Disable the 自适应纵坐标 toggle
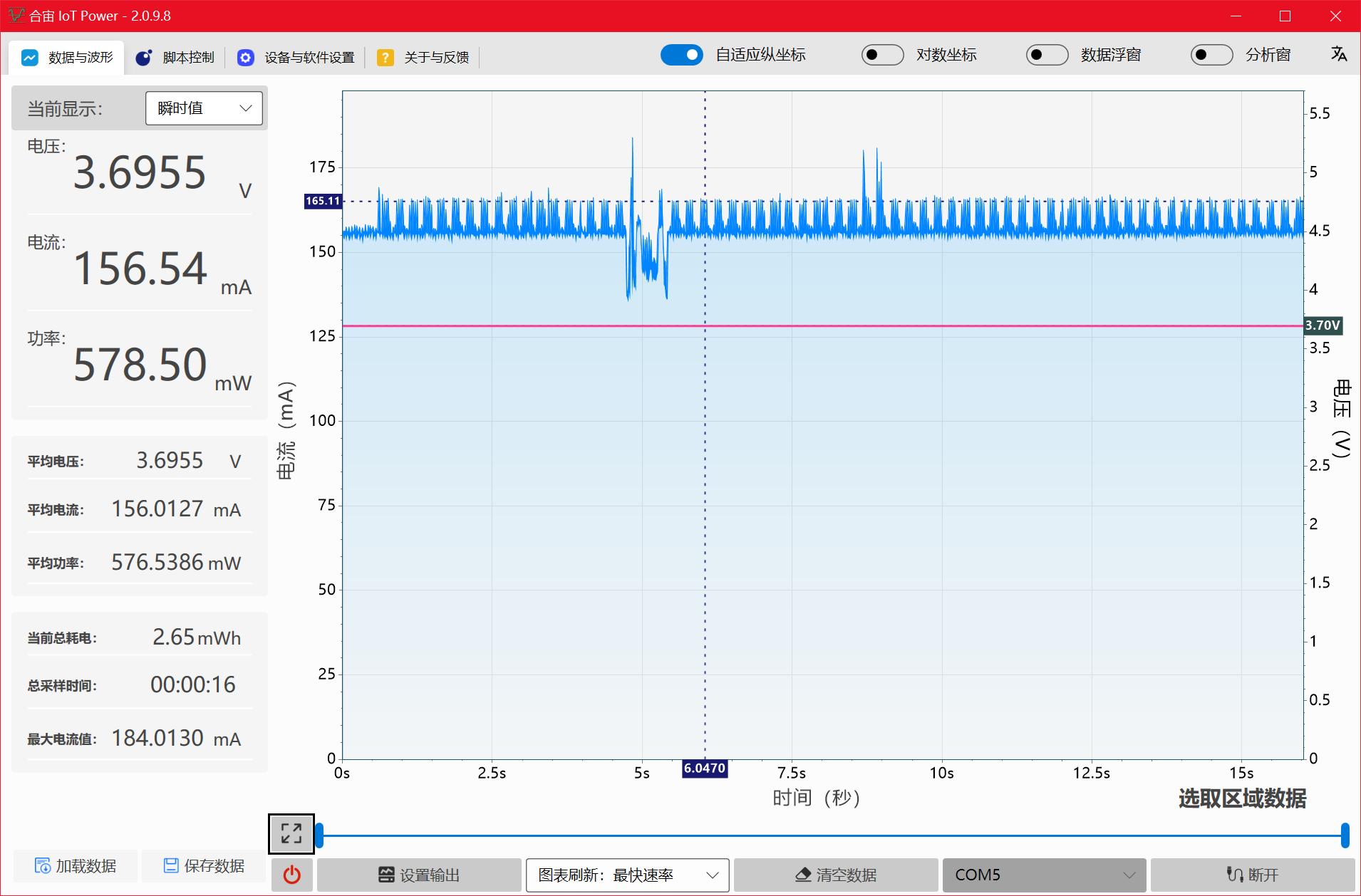 pos(682,55)
